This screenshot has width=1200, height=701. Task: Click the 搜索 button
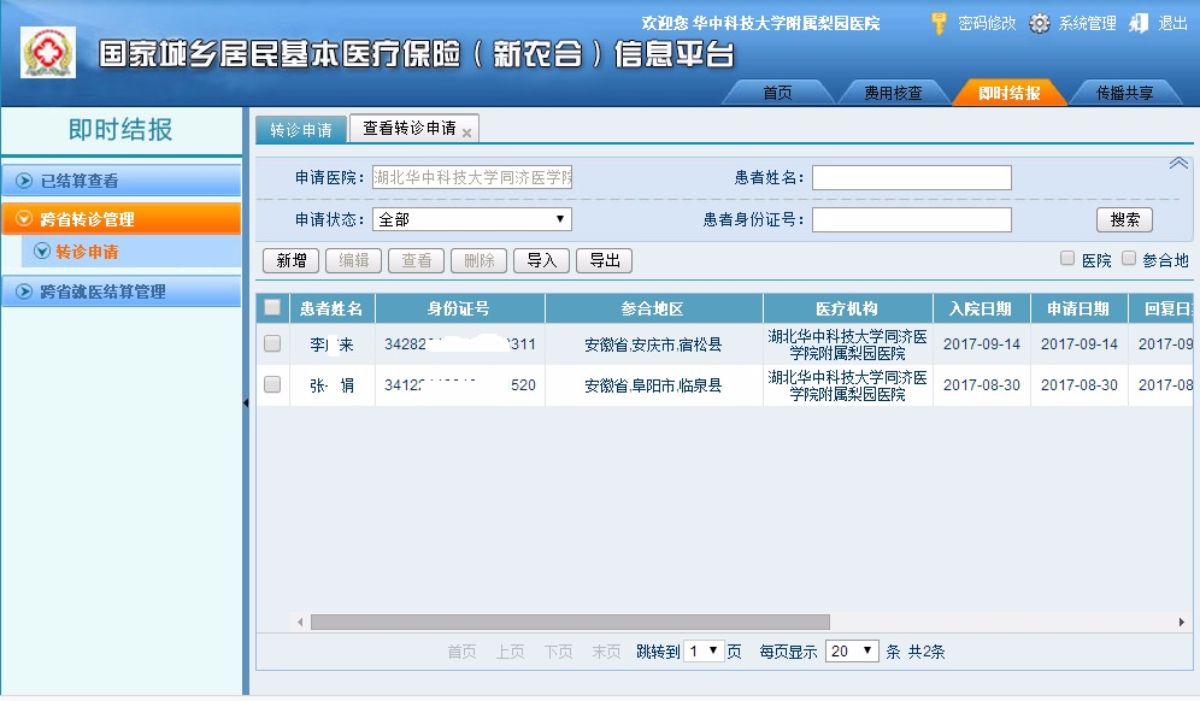1125,219
